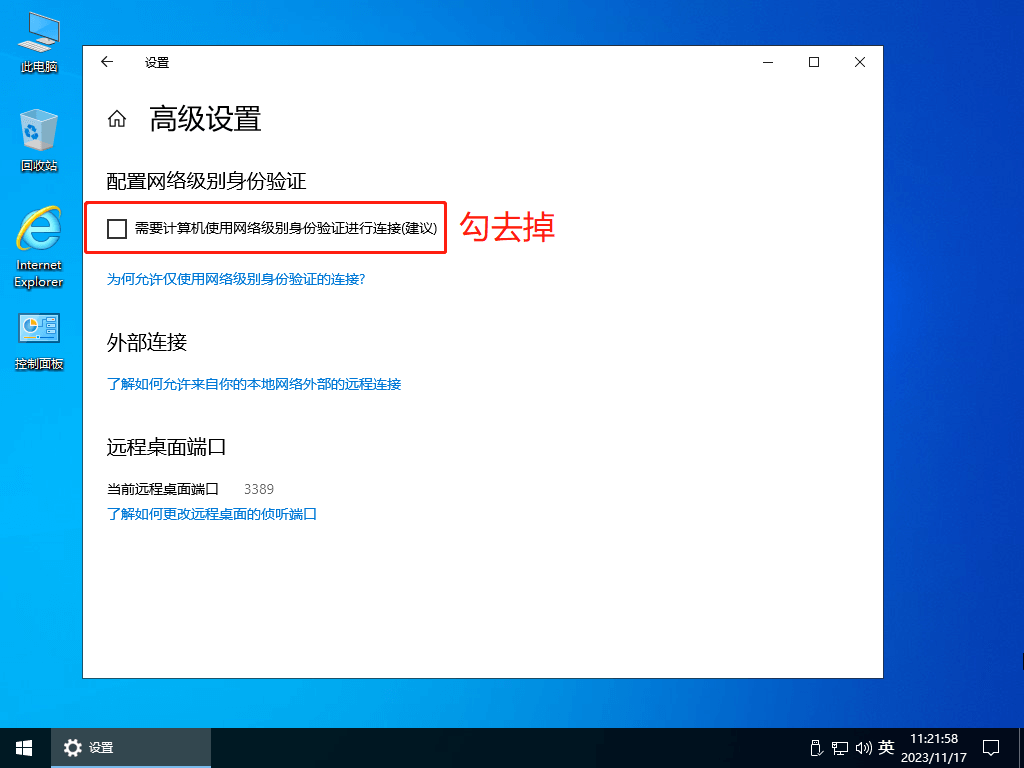
Task: Open the taskbar clock and date
Action: pos(933,747)
